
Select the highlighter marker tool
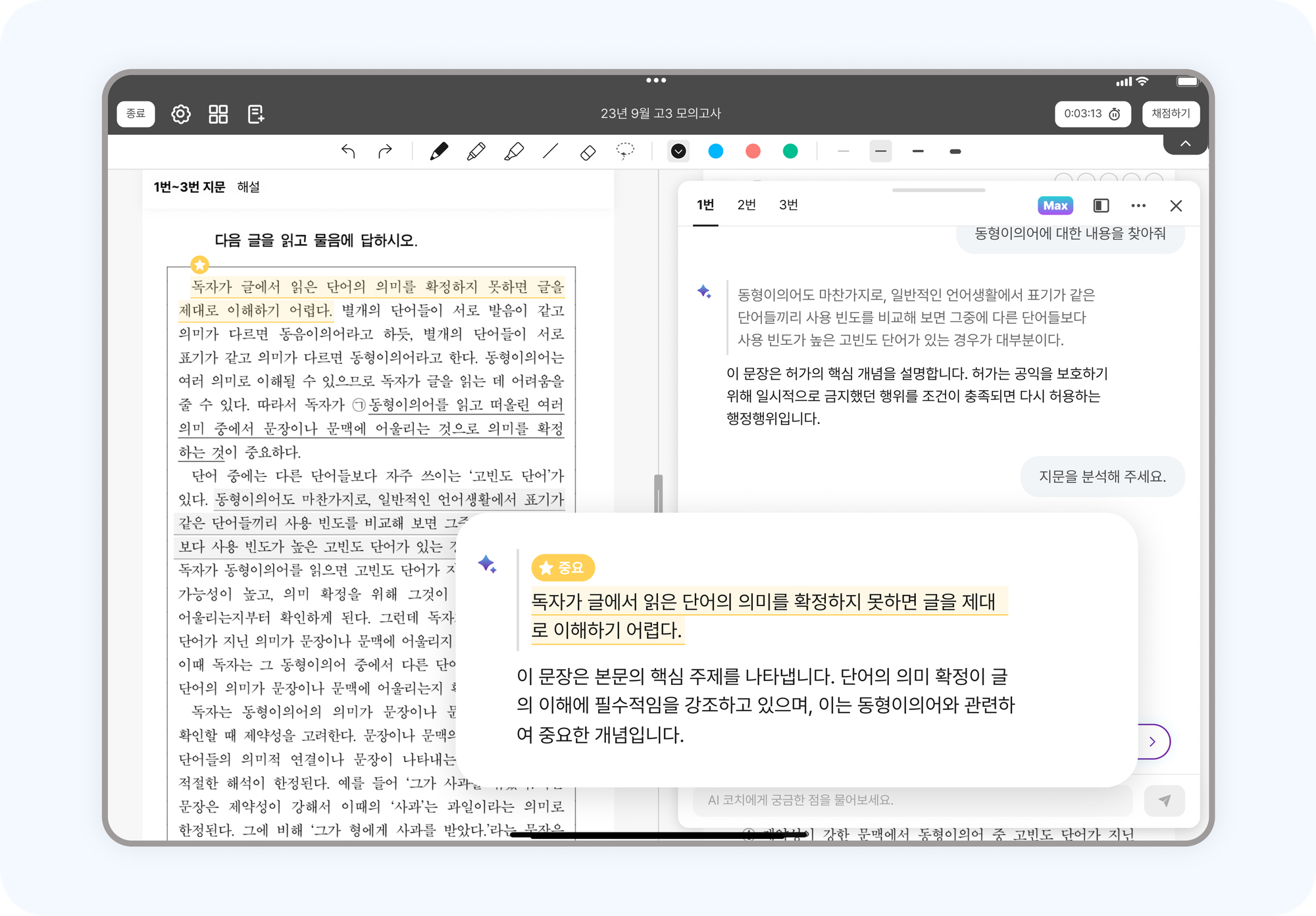click(x=513, y=152)
